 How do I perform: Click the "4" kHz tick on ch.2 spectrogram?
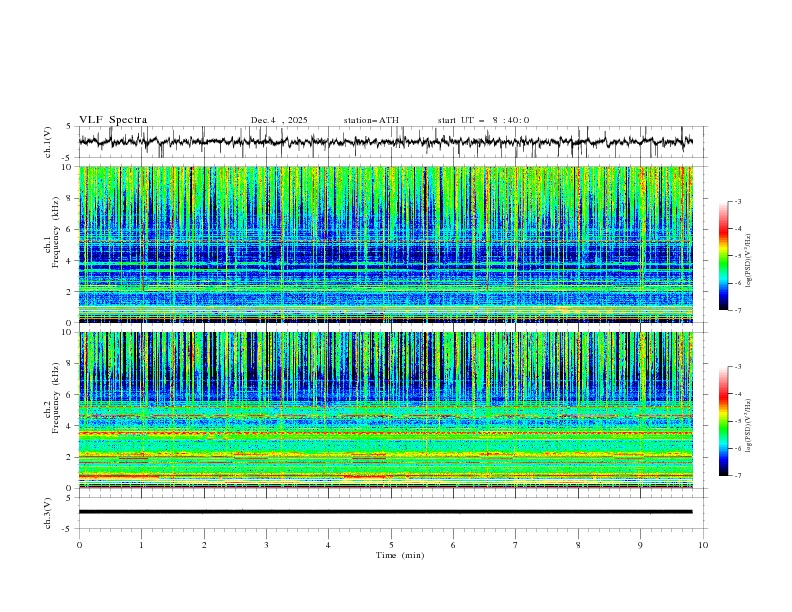click(71, 426)
